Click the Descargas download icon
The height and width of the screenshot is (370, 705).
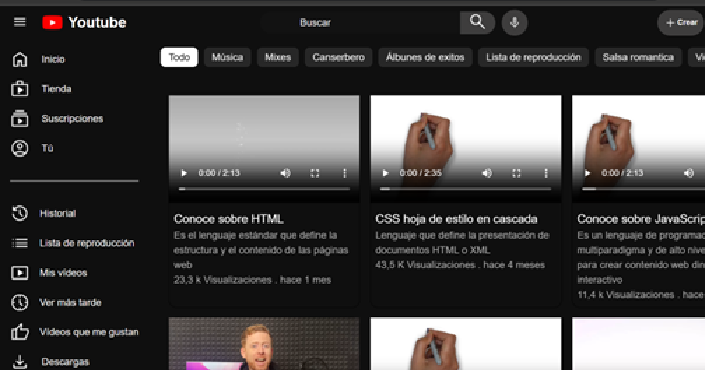20,361
